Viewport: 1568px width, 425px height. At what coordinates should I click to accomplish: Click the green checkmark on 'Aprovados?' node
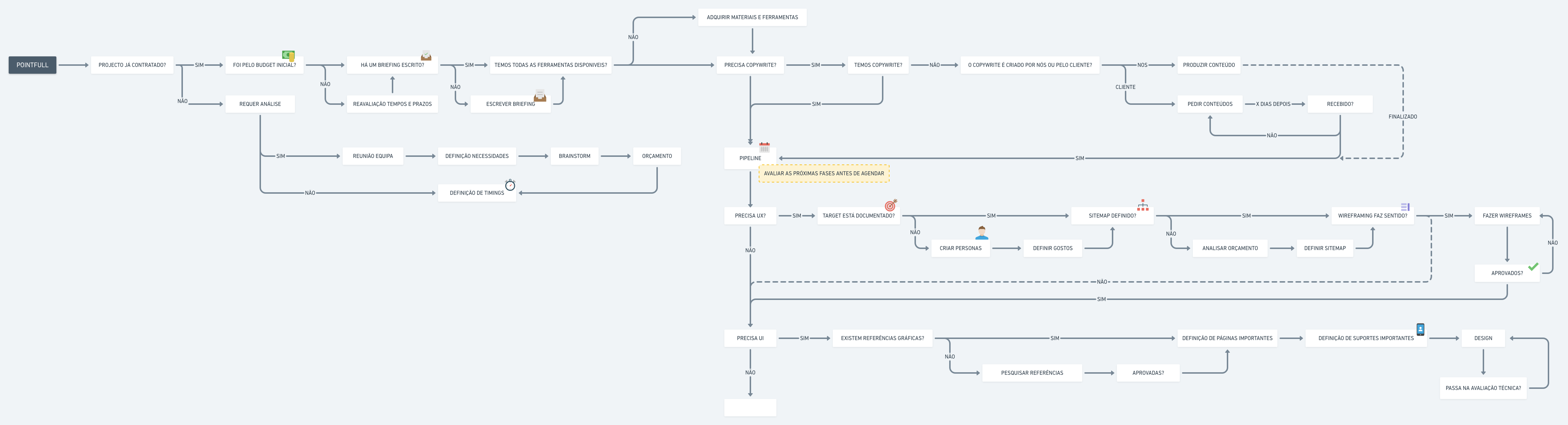1533,266
